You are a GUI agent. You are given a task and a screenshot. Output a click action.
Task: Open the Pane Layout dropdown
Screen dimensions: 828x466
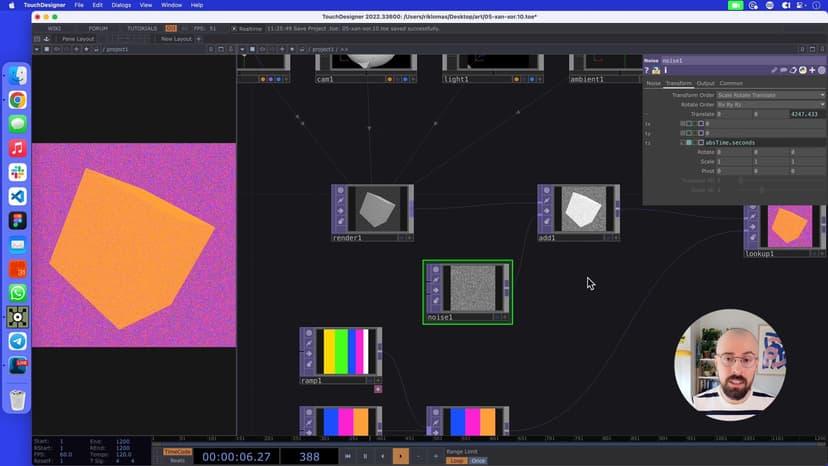[x=78, y=39]
